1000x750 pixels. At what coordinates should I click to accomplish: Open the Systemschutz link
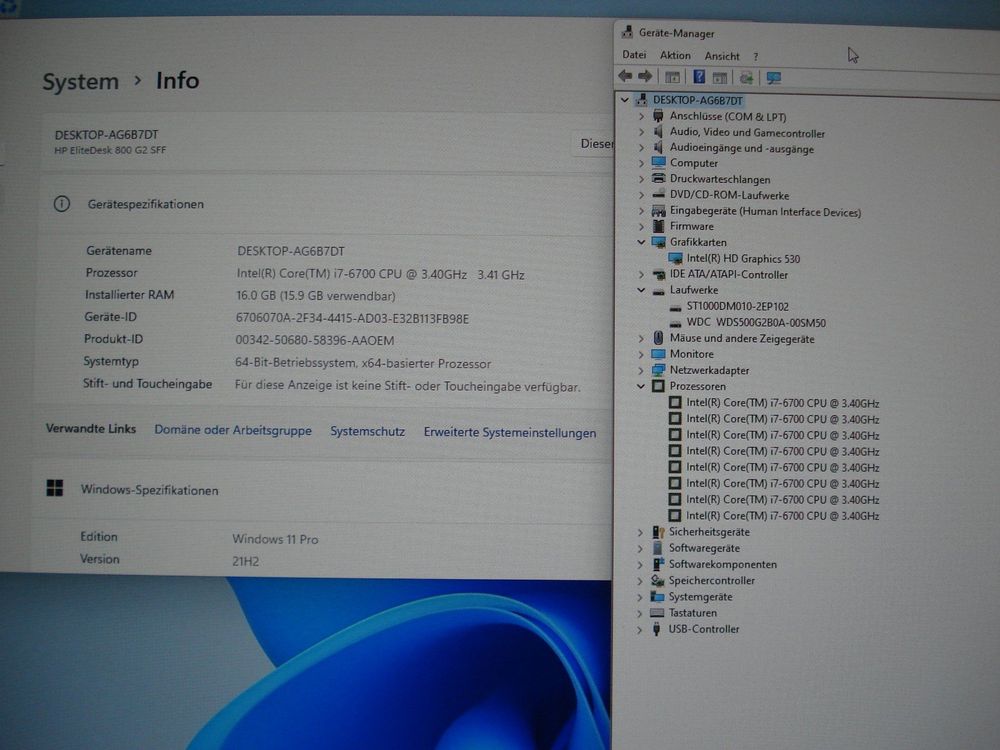[x=367, y=432]
